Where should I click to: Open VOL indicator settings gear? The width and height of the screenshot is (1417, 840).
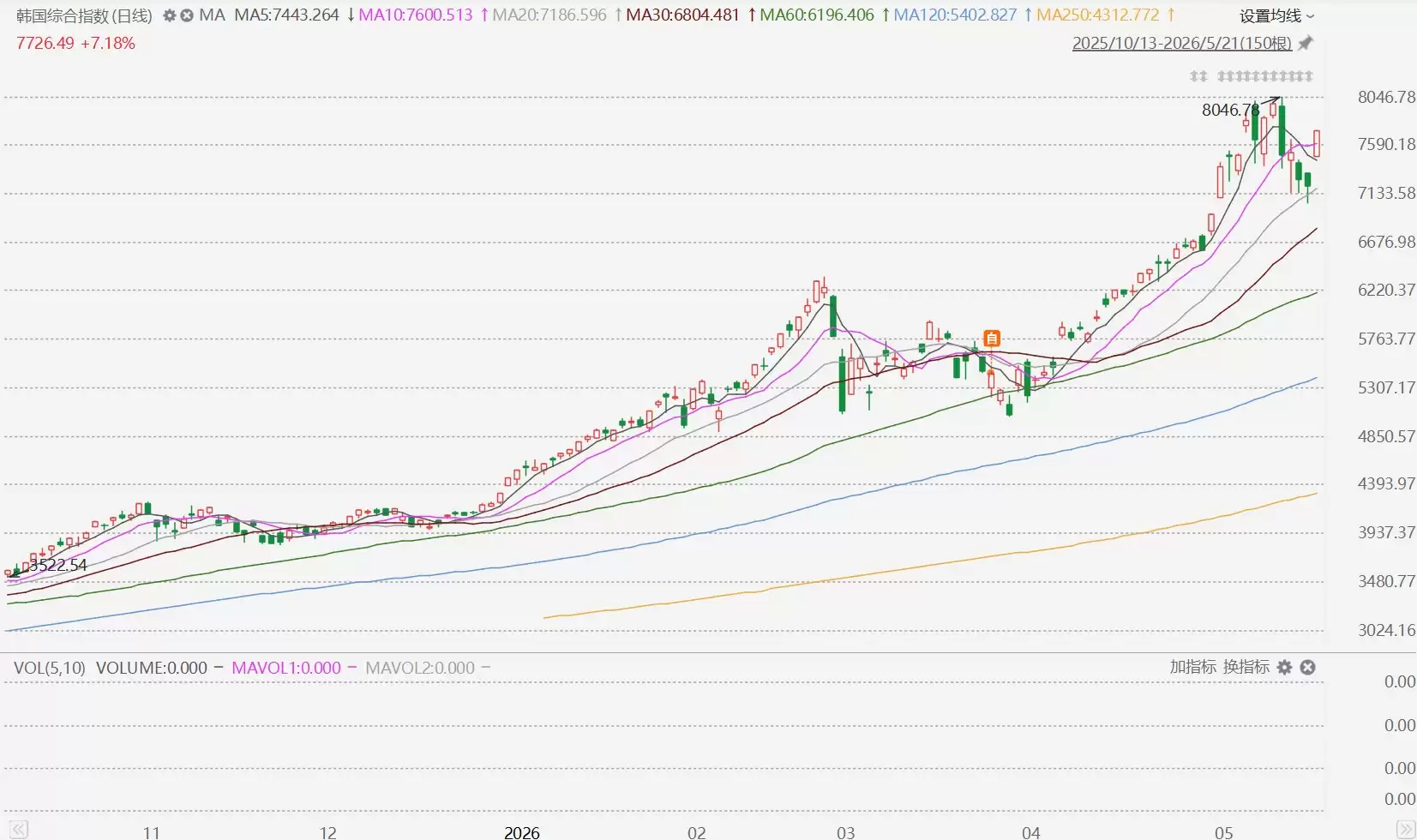click(x=1284, y=667)
